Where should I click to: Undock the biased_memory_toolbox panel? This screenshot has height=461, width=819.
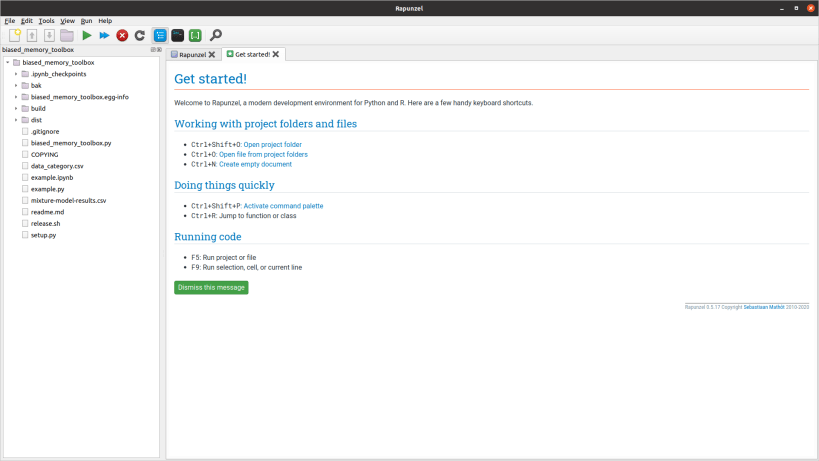(x=153, y=50)
